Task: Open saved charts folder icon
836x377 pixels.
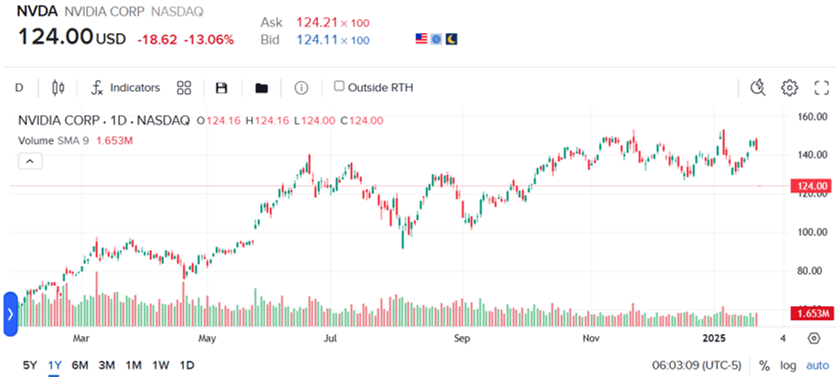Action: pyautogui.click(x=261, y=88)
